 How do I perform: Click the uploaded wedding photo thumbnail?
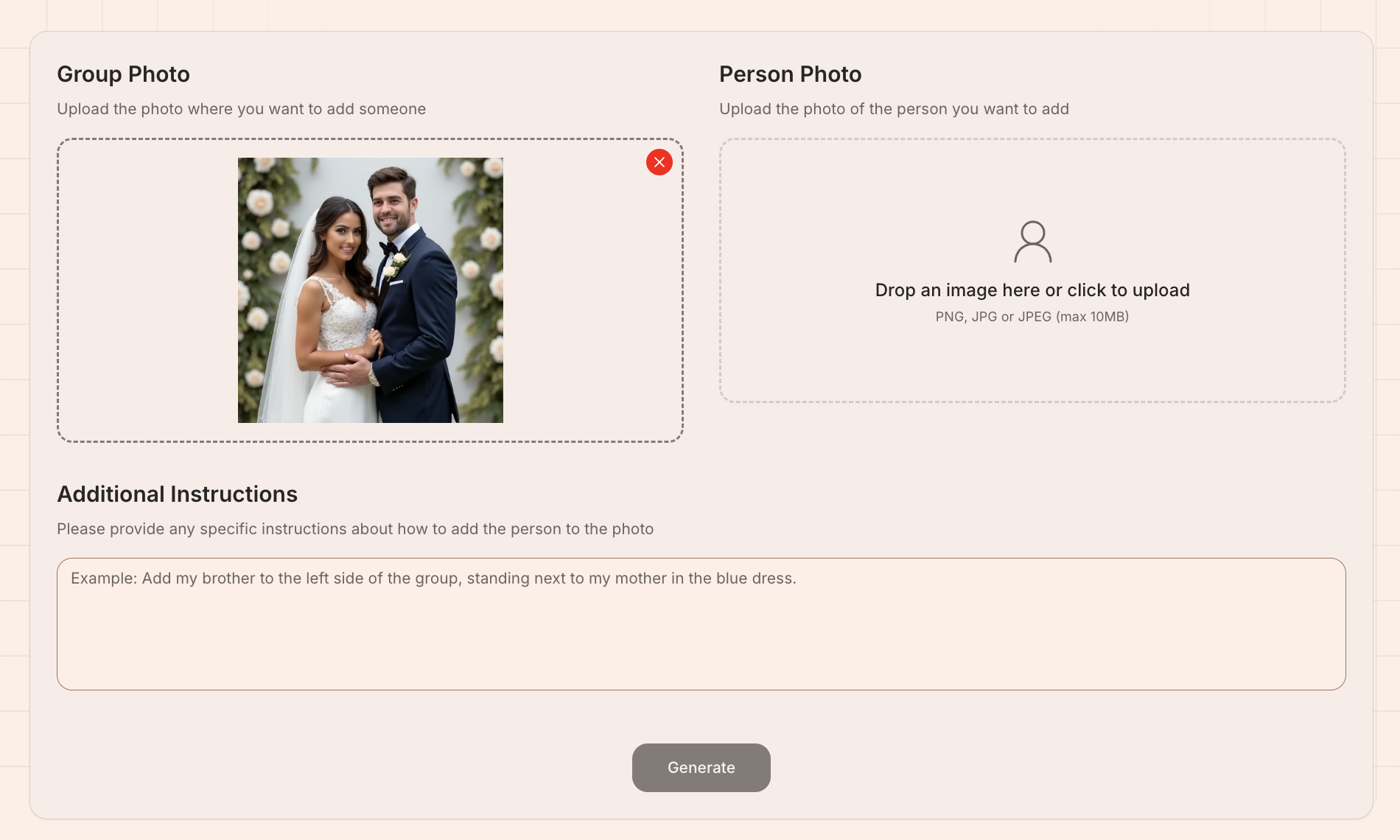[370, 290]
